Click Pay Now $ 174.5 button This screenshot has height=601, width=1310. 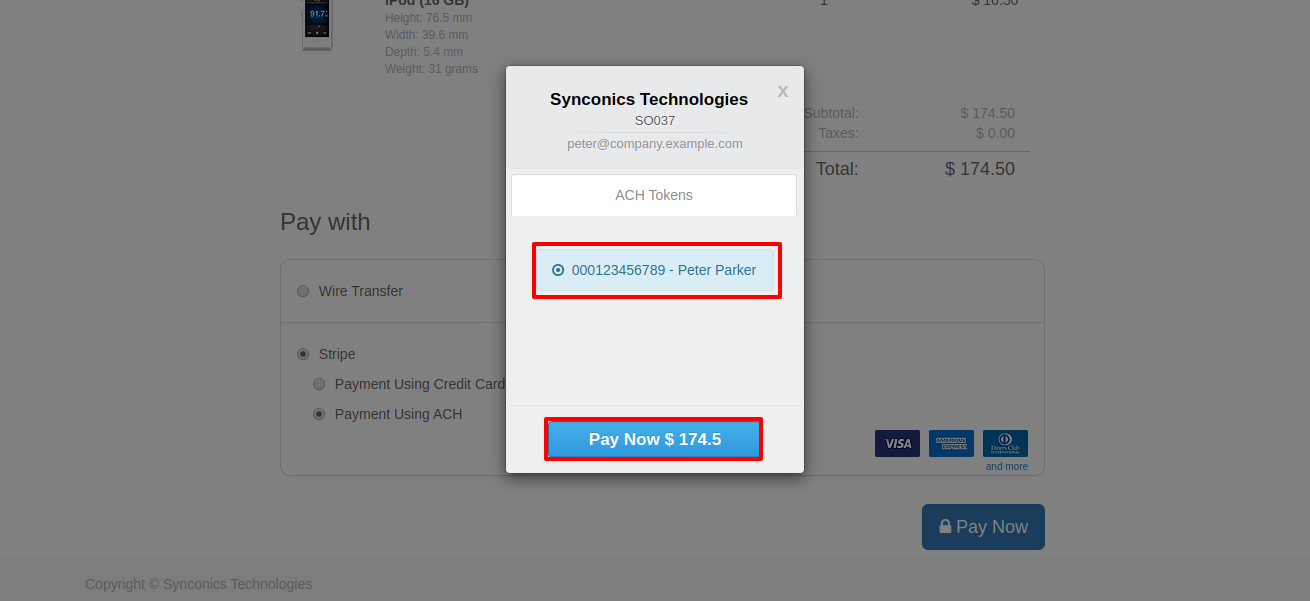click(654, 439)
